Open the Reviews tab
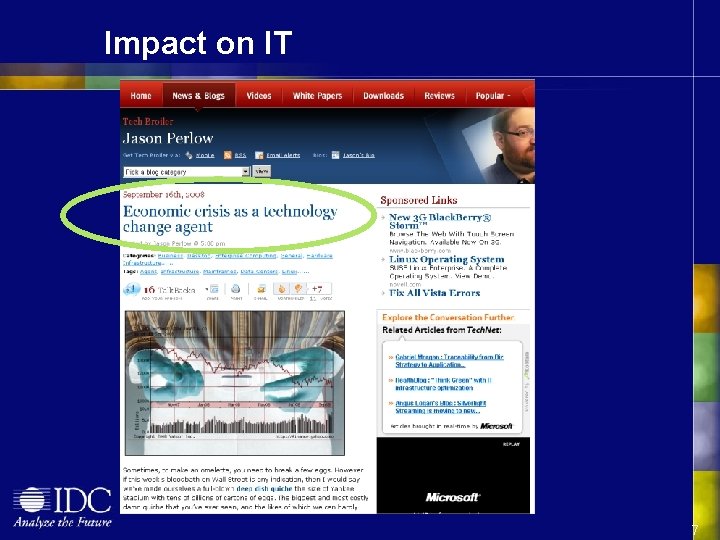Viewport: 720px width, 540px height. tap(439, 96)
